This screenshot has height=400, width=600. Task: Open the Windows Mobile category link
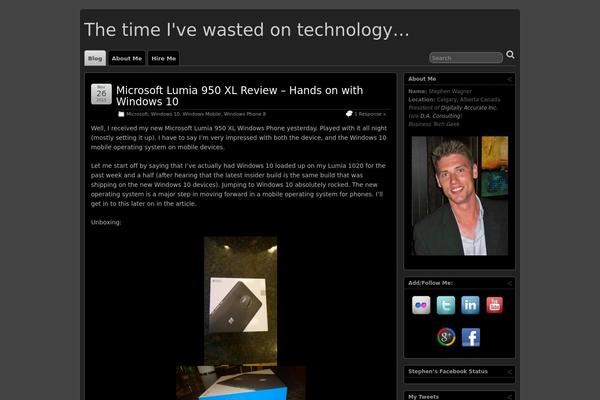point(201,114)
